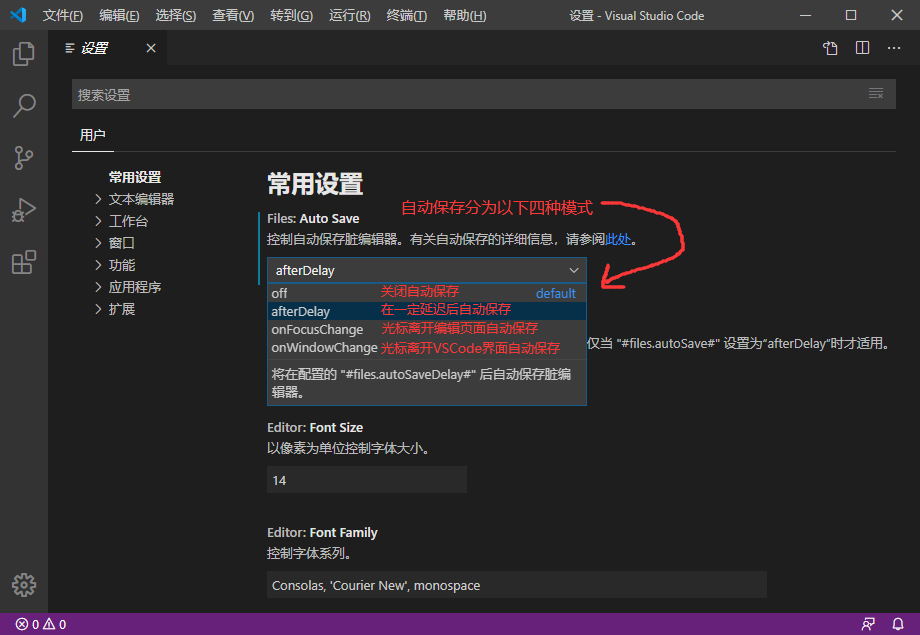Open the More Actions ellipsis menu
Viewport: 920px width, 635px height.
[893, 47]
